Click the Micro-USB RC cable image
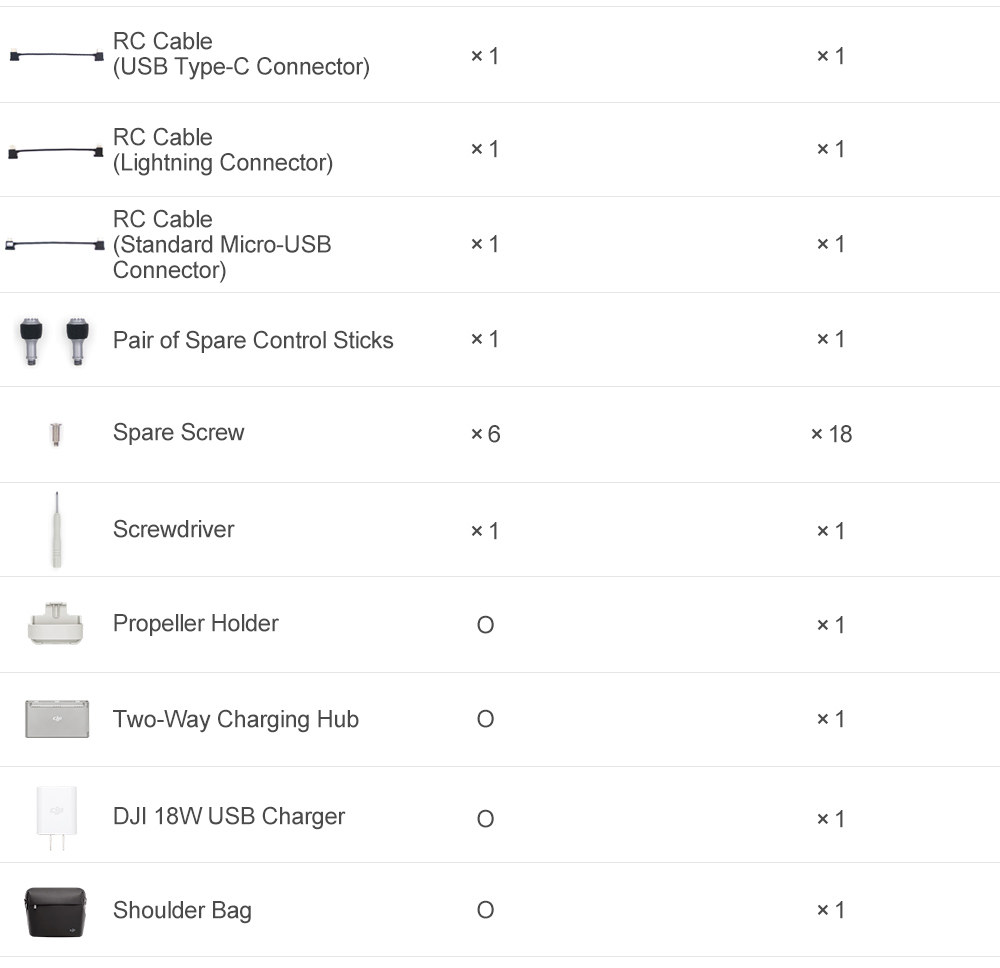 pyautogui.click(x=55, y=245)
